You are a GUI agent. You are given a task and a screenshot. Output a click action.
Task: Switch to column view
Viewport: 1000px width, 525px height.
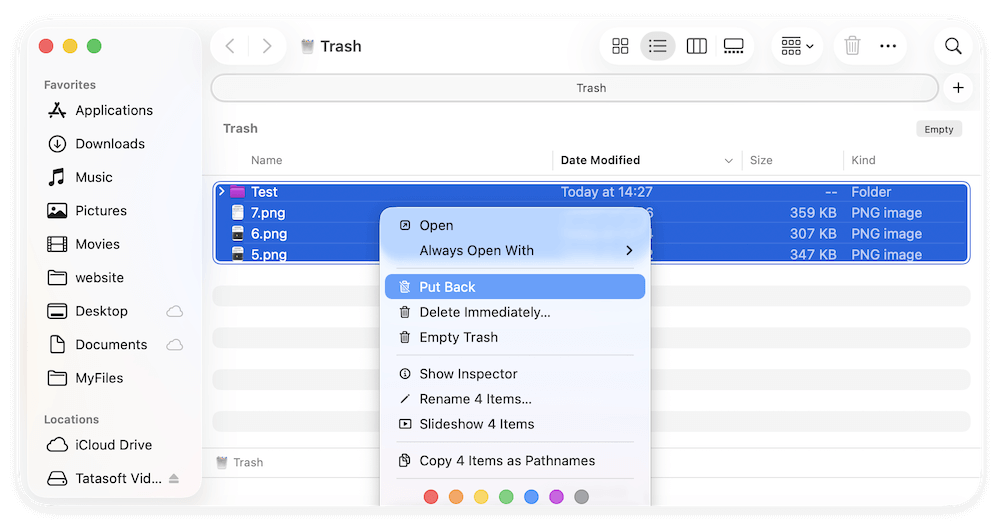(x=697, y=46)
